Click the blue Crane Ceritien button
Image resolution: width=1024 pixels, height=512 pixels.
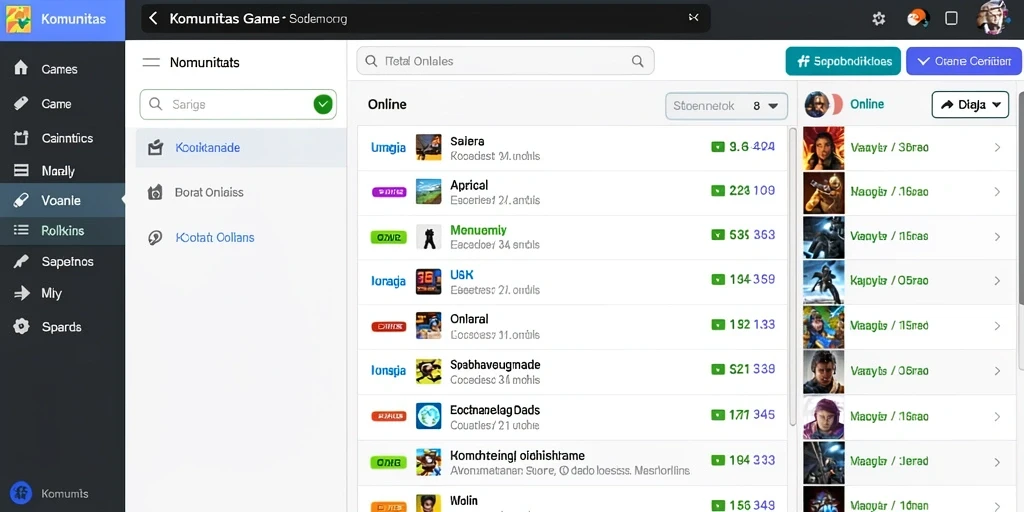coord(963,61)
